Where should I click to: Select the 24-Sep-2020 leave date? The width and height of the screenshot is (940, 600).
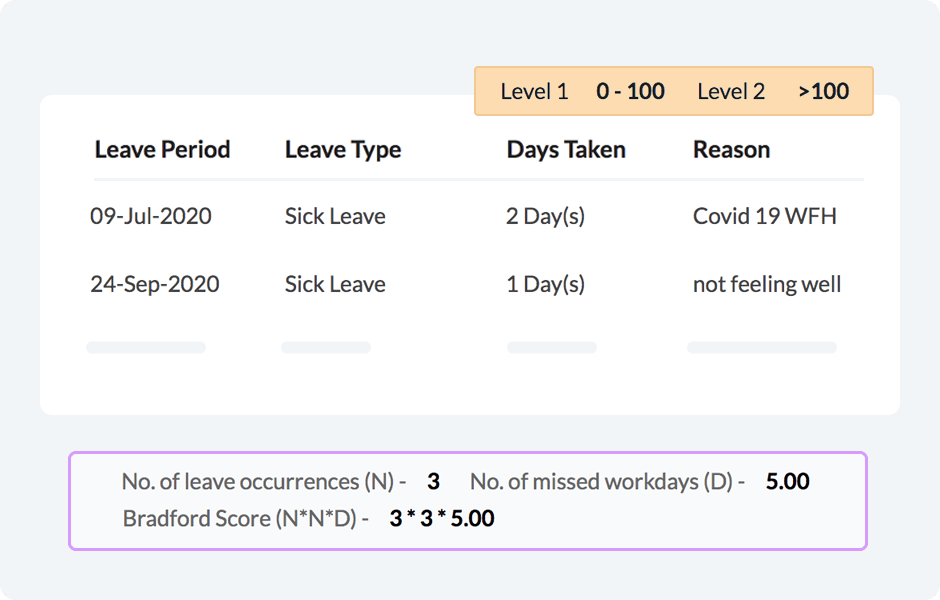[x=155, y=284]
